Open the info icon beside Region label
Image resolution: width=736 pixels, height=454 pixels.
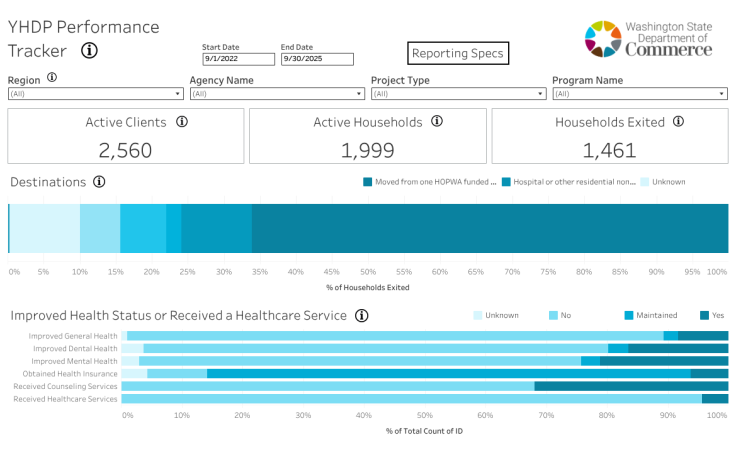point(52,77)
